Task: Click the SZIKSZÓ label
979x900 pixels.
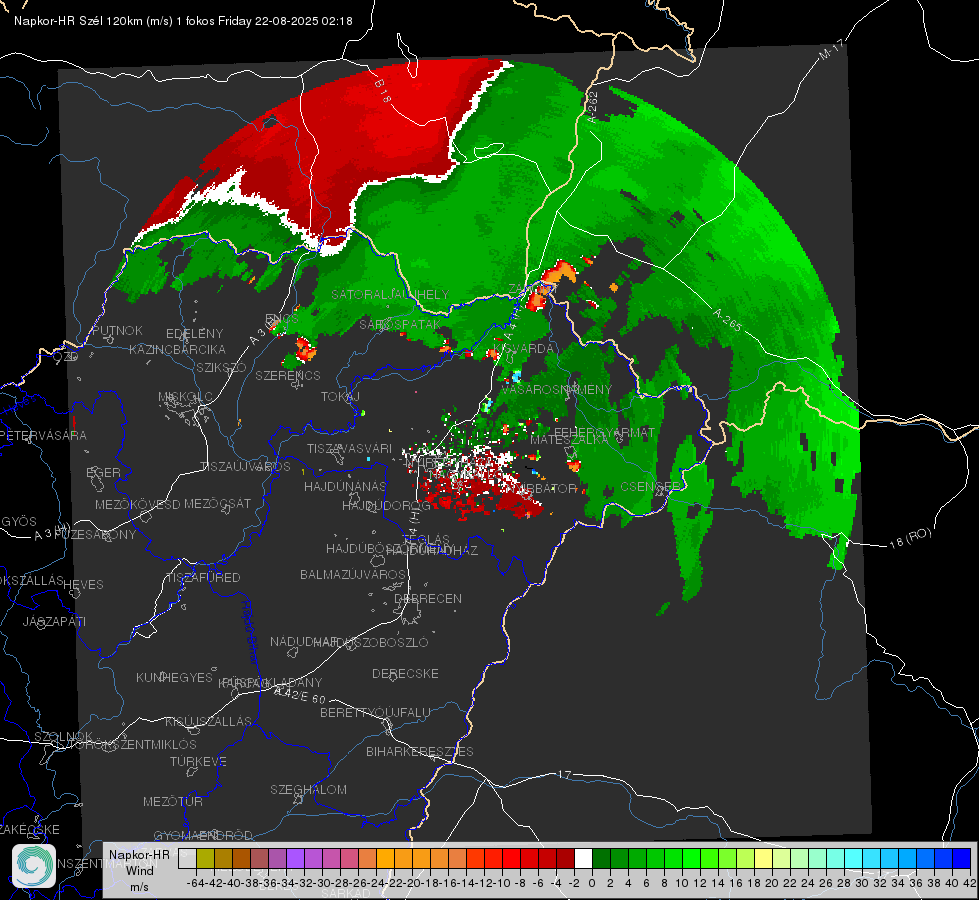Action: pos(222,367)
